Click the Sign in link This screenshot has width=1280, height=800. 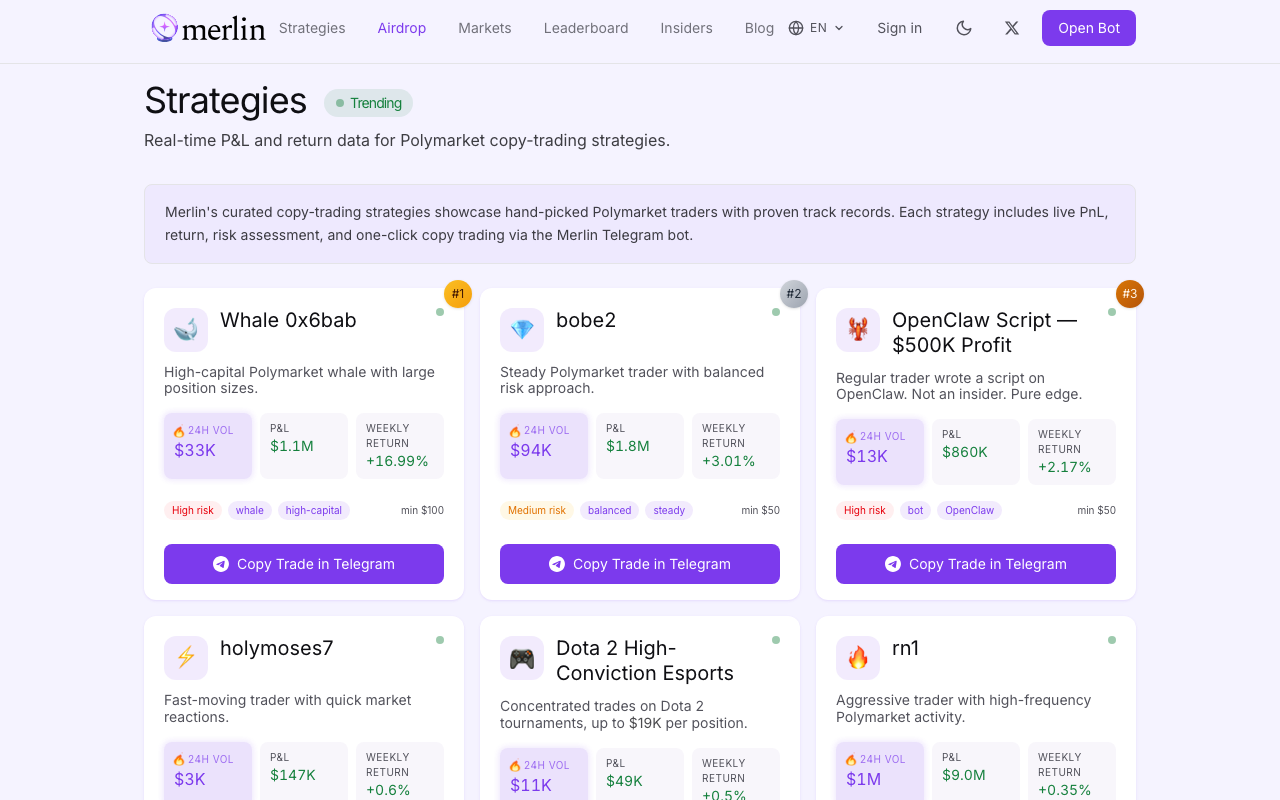[x=900, y=28]
